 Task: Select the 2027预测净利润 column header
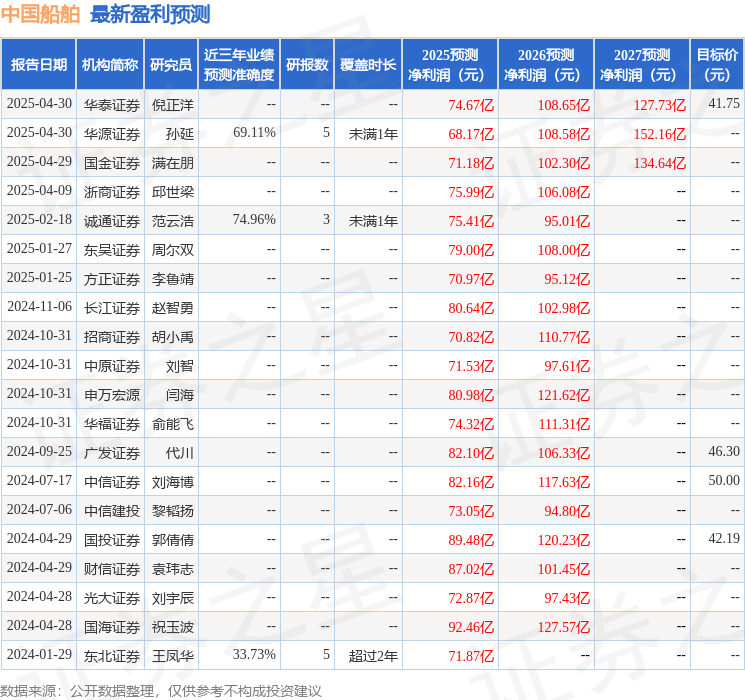coord(641,64)
